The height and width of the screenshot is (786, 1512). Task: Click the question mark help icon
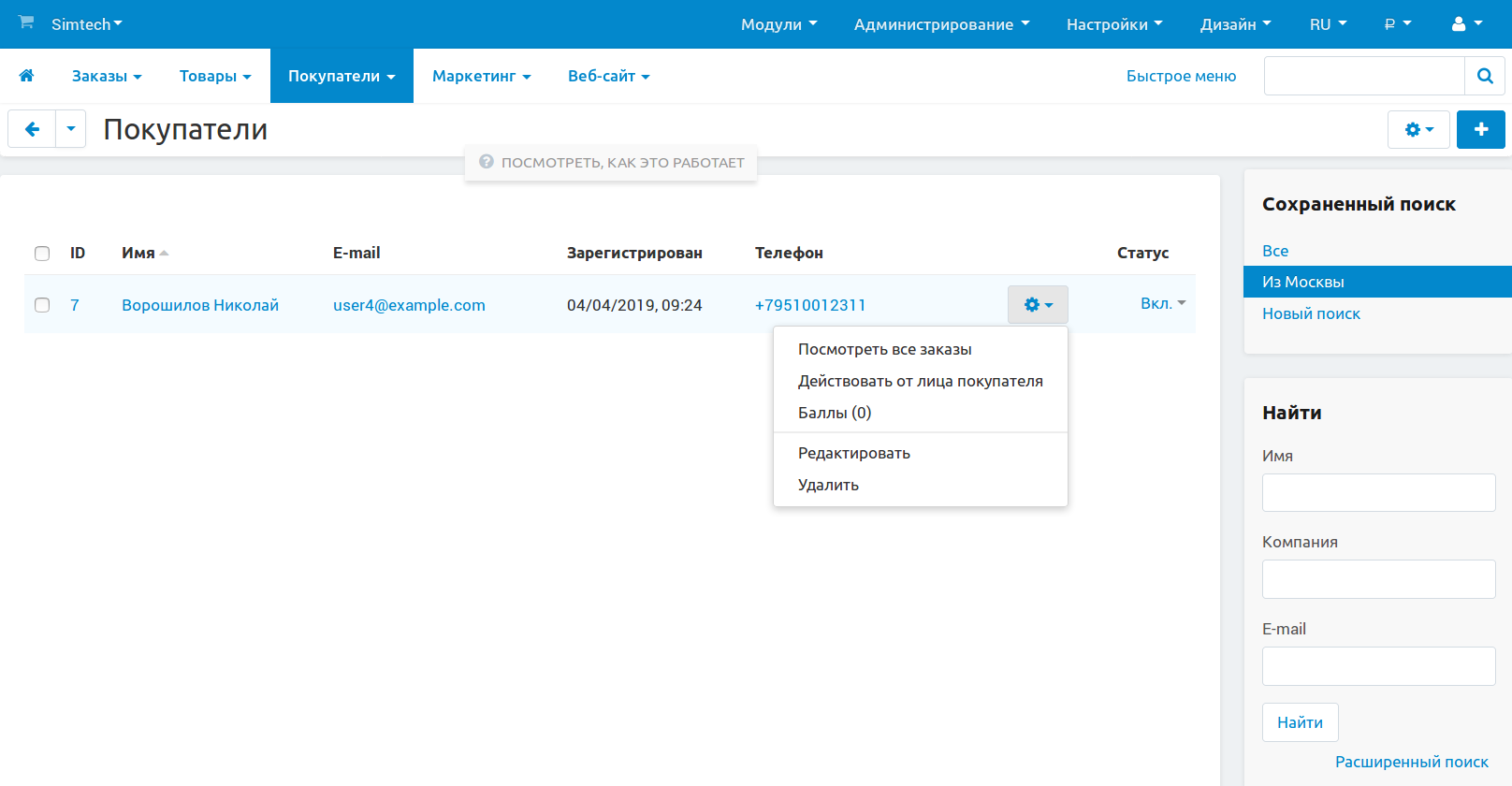pyautogui.click(x=487, y=162)
